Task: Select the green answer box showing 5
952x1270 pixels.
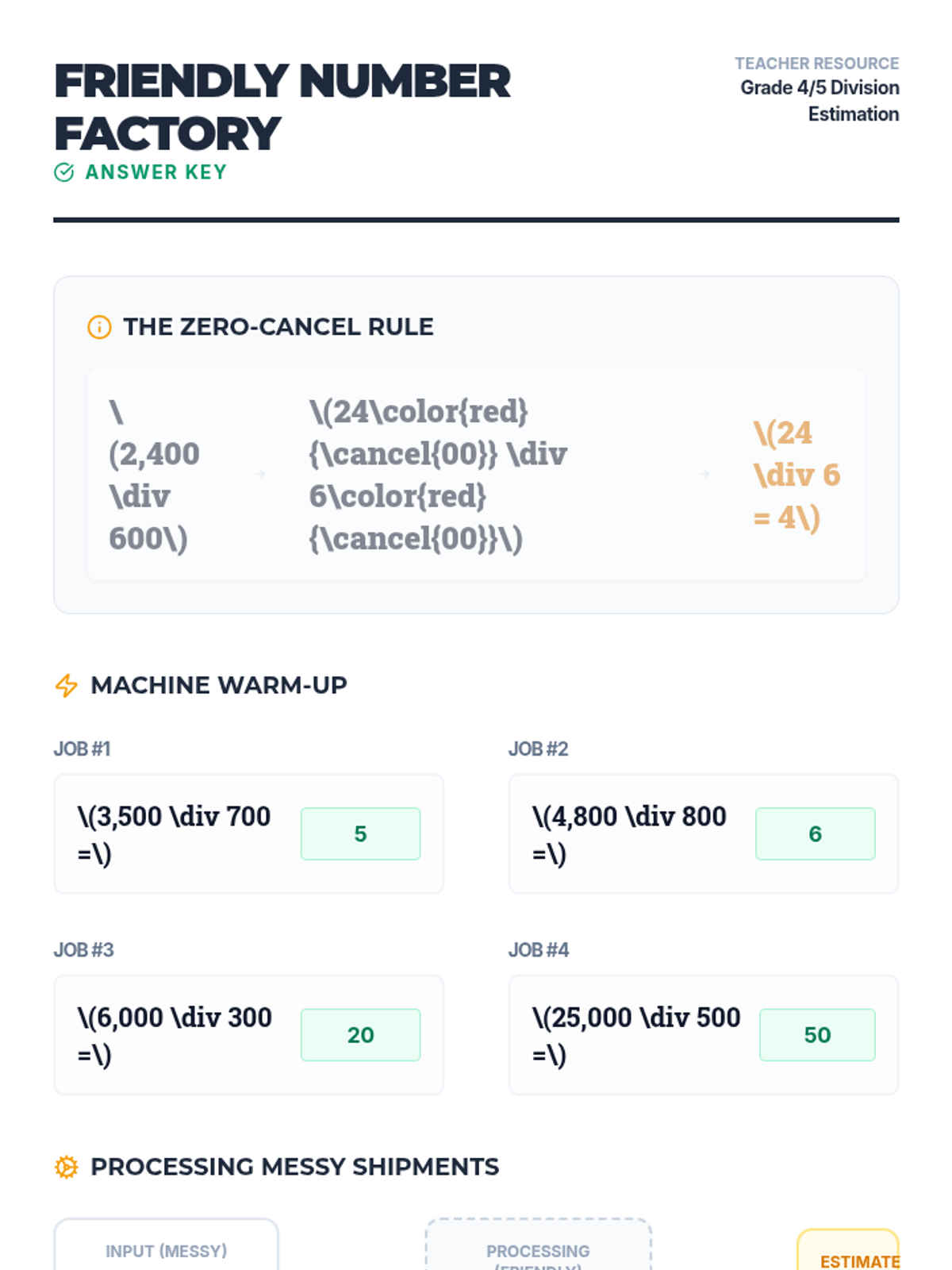Action: coord(360,833)
